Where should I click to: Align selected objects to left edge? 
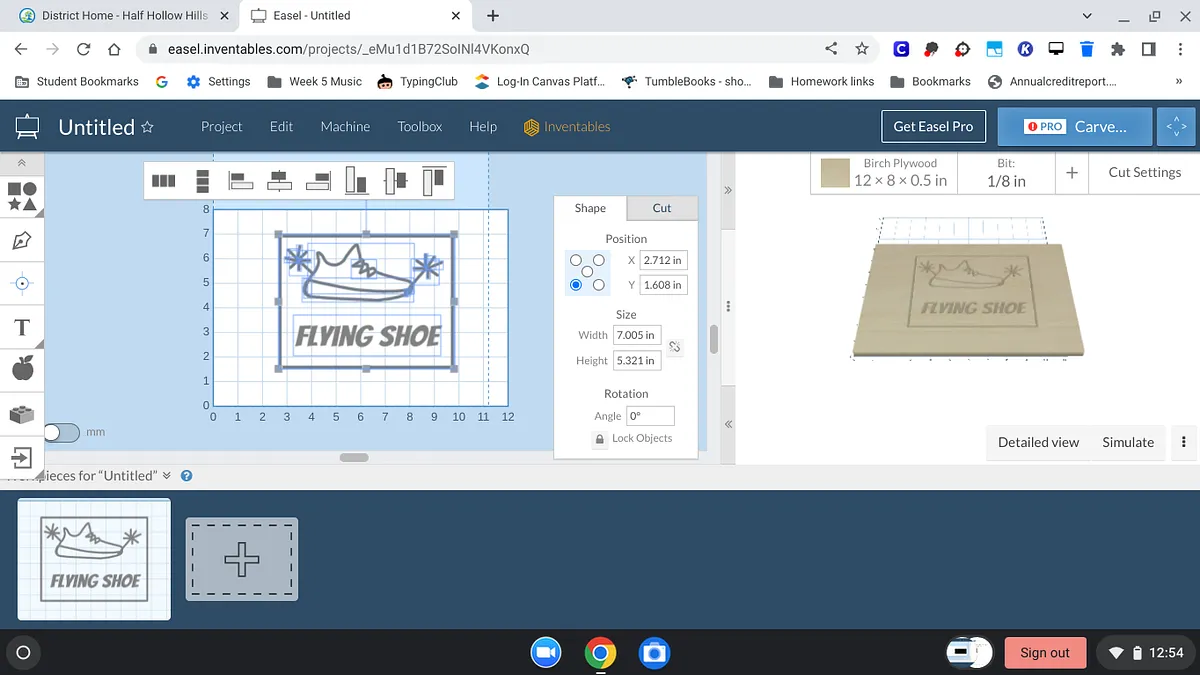click(241, 181)
